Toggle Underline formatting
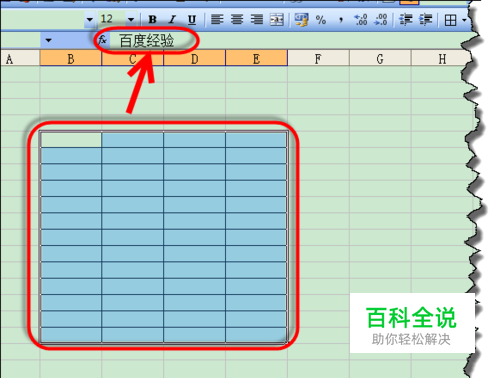Screen dimensions: 500x378 [192, 20]
